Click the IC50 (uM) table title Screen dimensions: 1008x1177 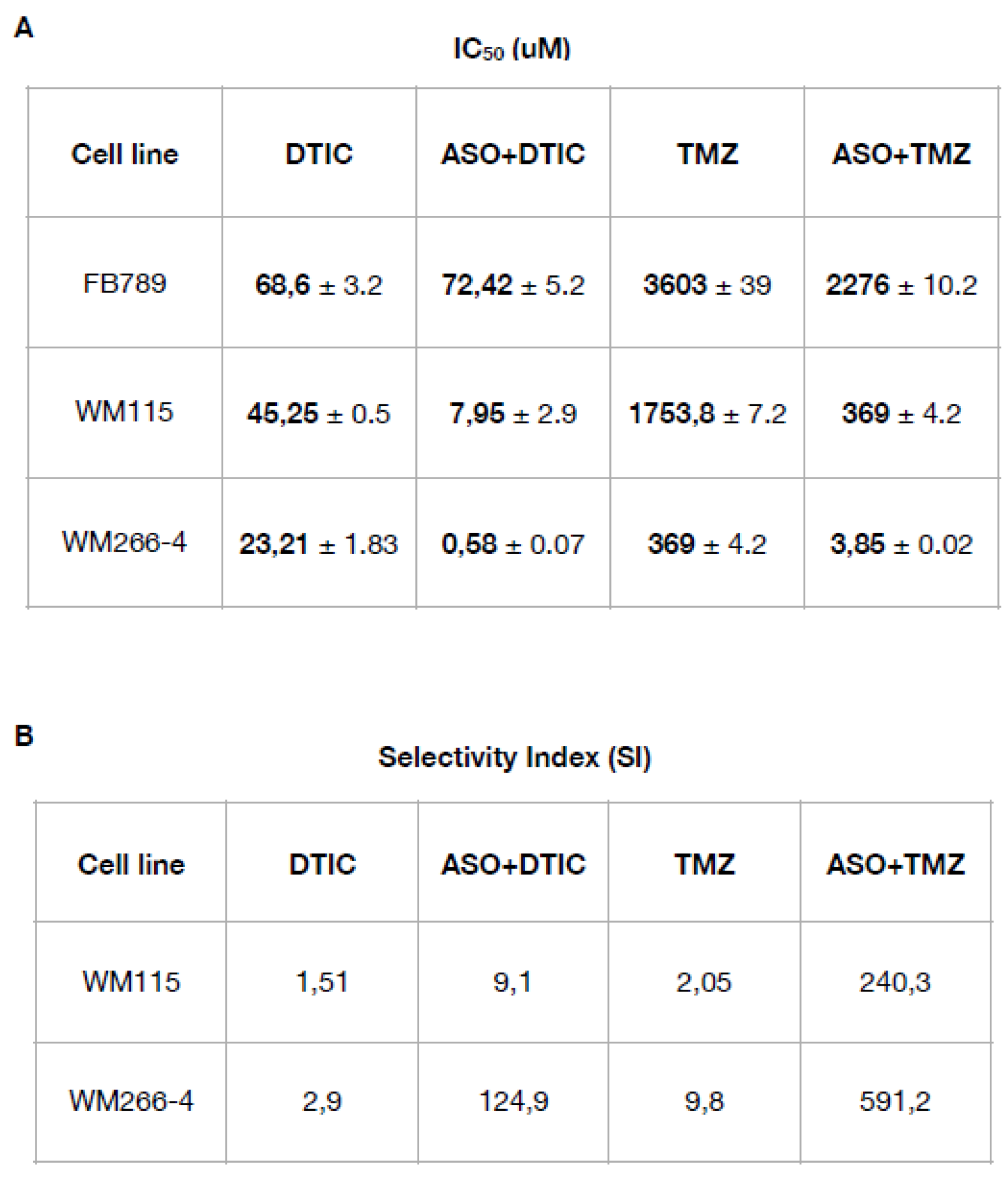click(x=512, y=49)
